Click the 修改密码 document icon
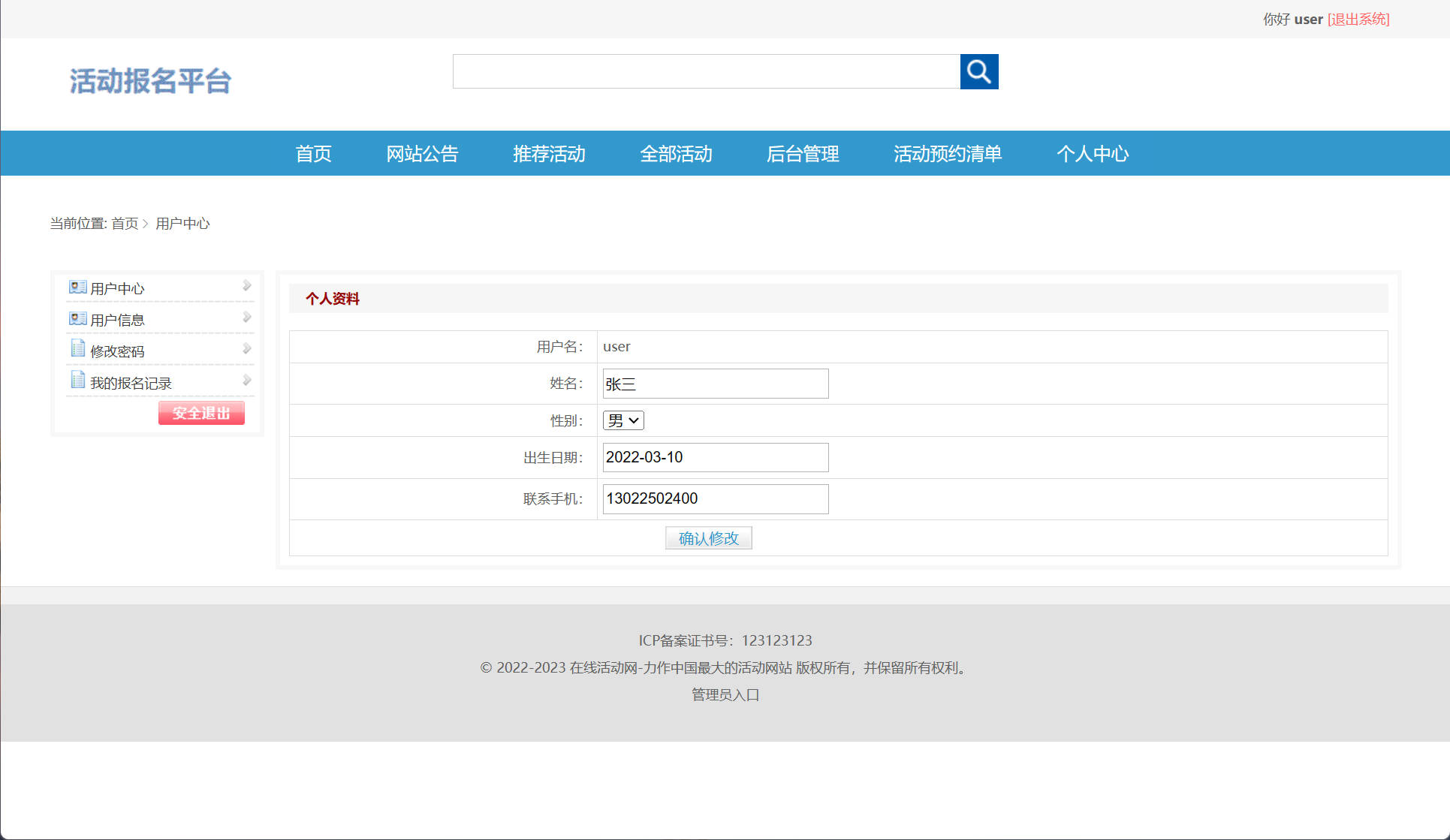Image resolution: width=1450 pixels, height=840 pixels. (x=77, y=348)
